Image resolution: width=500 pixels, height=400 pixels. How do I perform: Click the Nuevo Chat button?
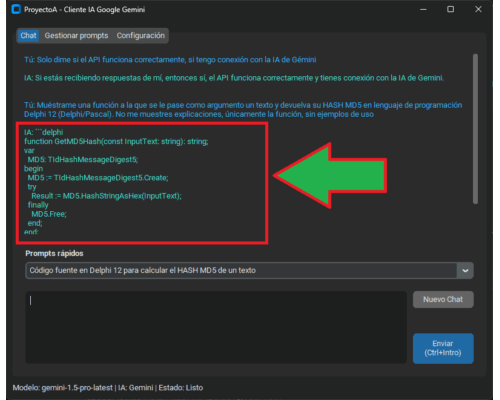(x=443, y=299)
